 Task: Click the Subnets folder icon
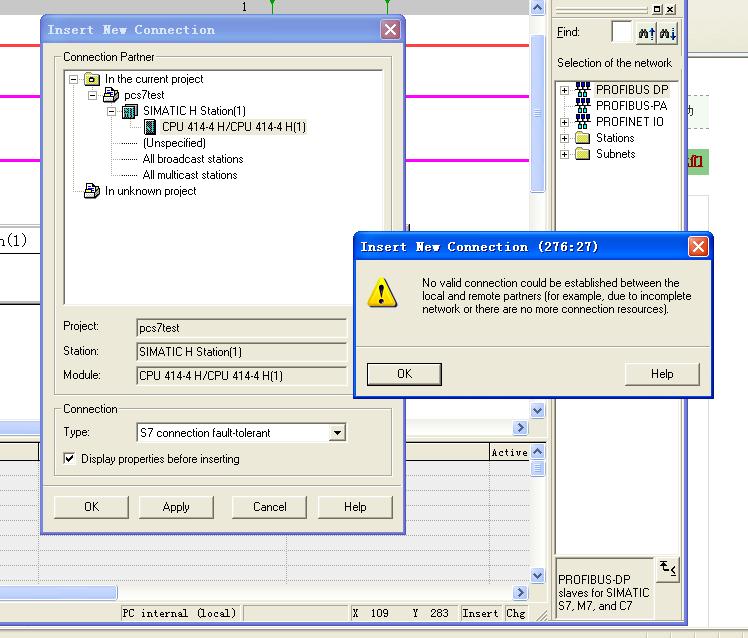tap(582, 154)
